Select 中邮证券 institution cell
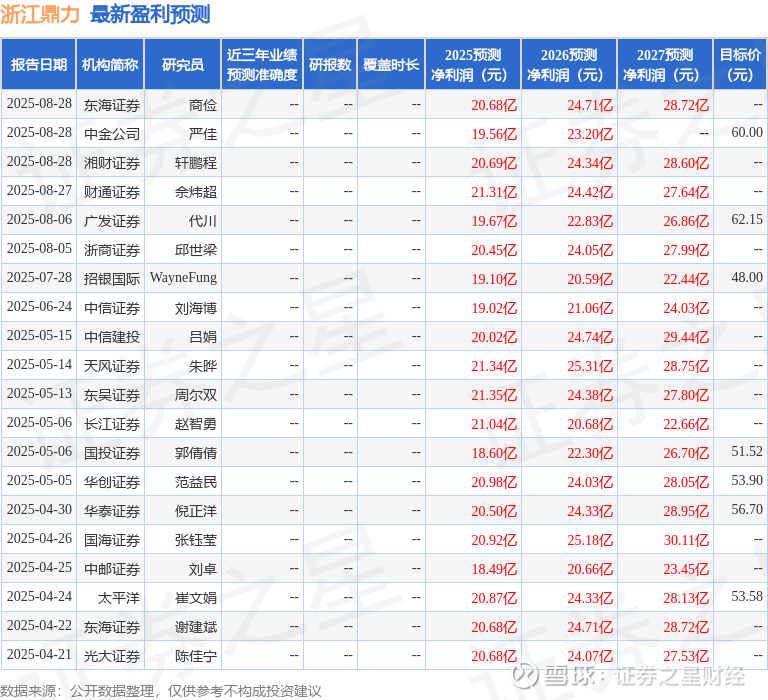Viewport: 768px width, 700px height. [112, 569]
